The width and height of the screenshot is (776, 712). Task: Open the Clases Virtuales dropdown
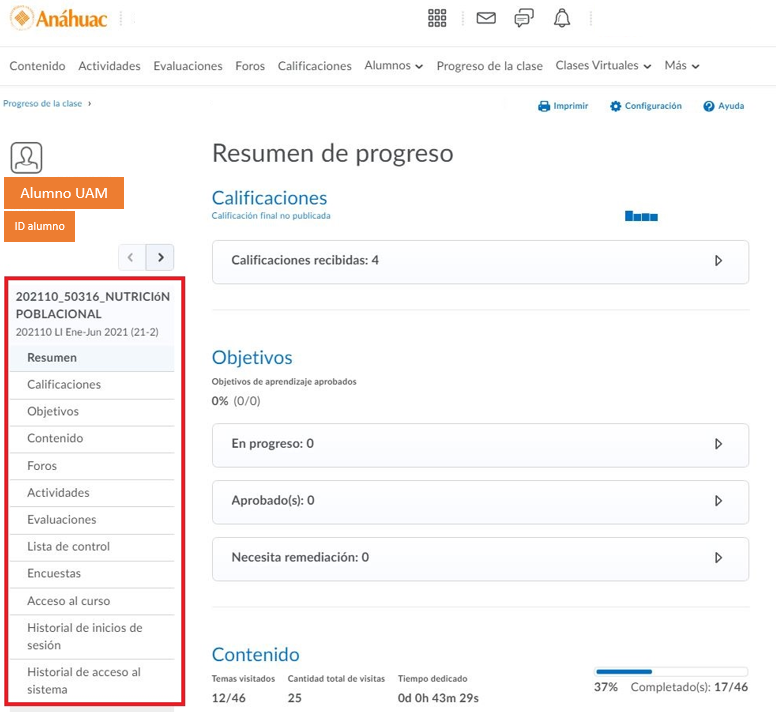[x=603, y=66]
